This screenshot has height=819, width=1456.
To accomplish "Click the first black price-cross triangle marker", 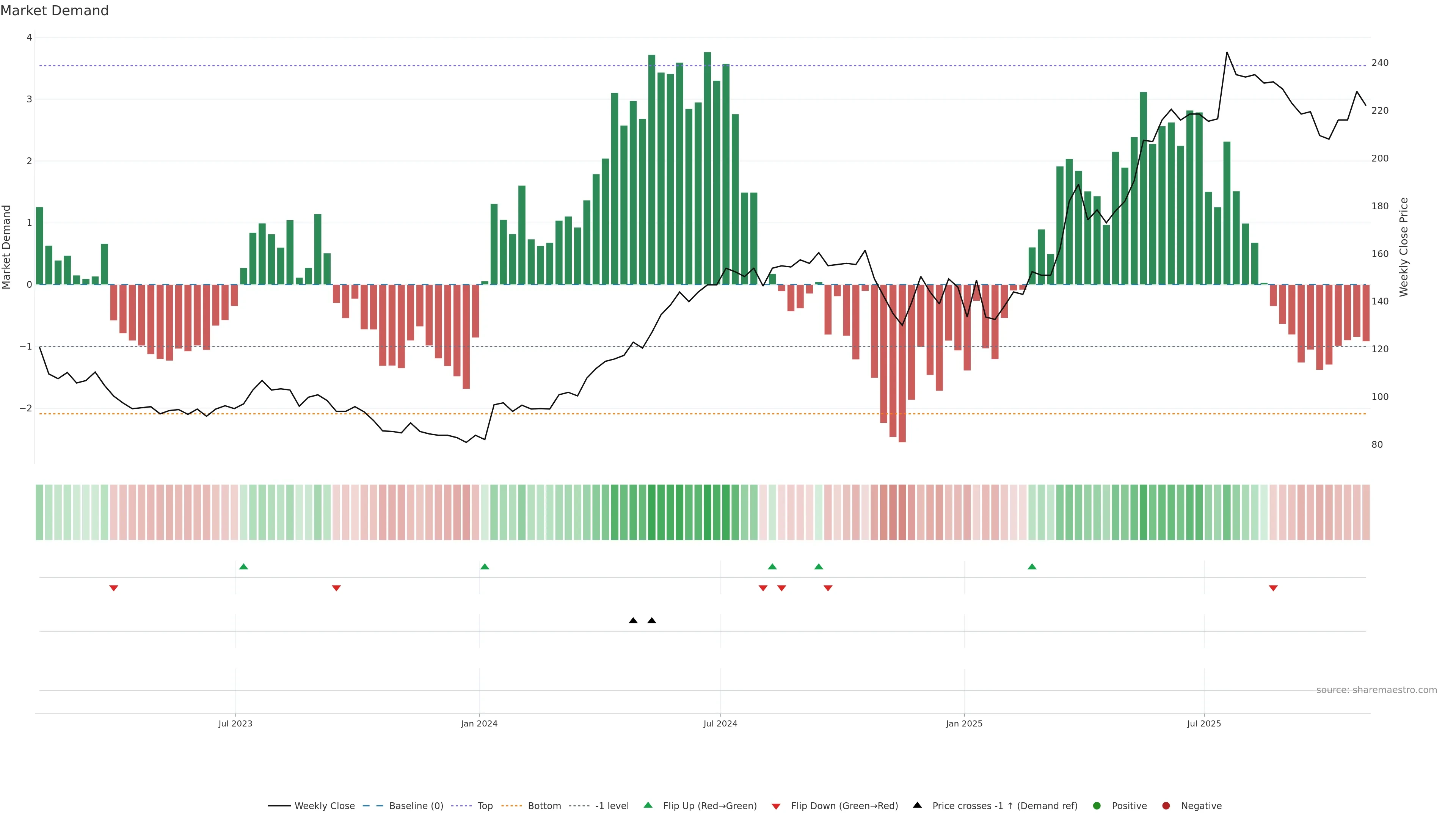I will click(x=633, y=621).
